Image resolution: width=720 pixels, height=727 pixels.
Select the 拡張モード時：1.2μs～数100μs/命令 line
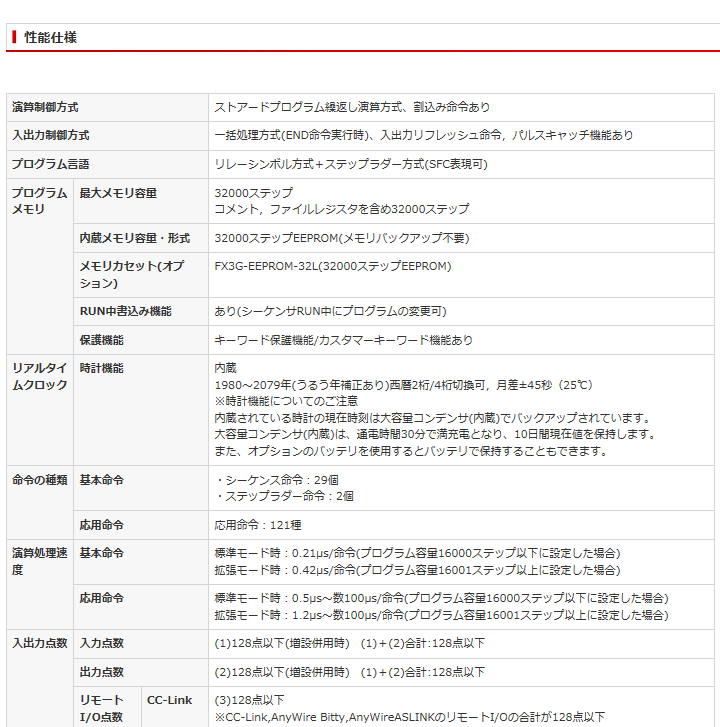441,615
